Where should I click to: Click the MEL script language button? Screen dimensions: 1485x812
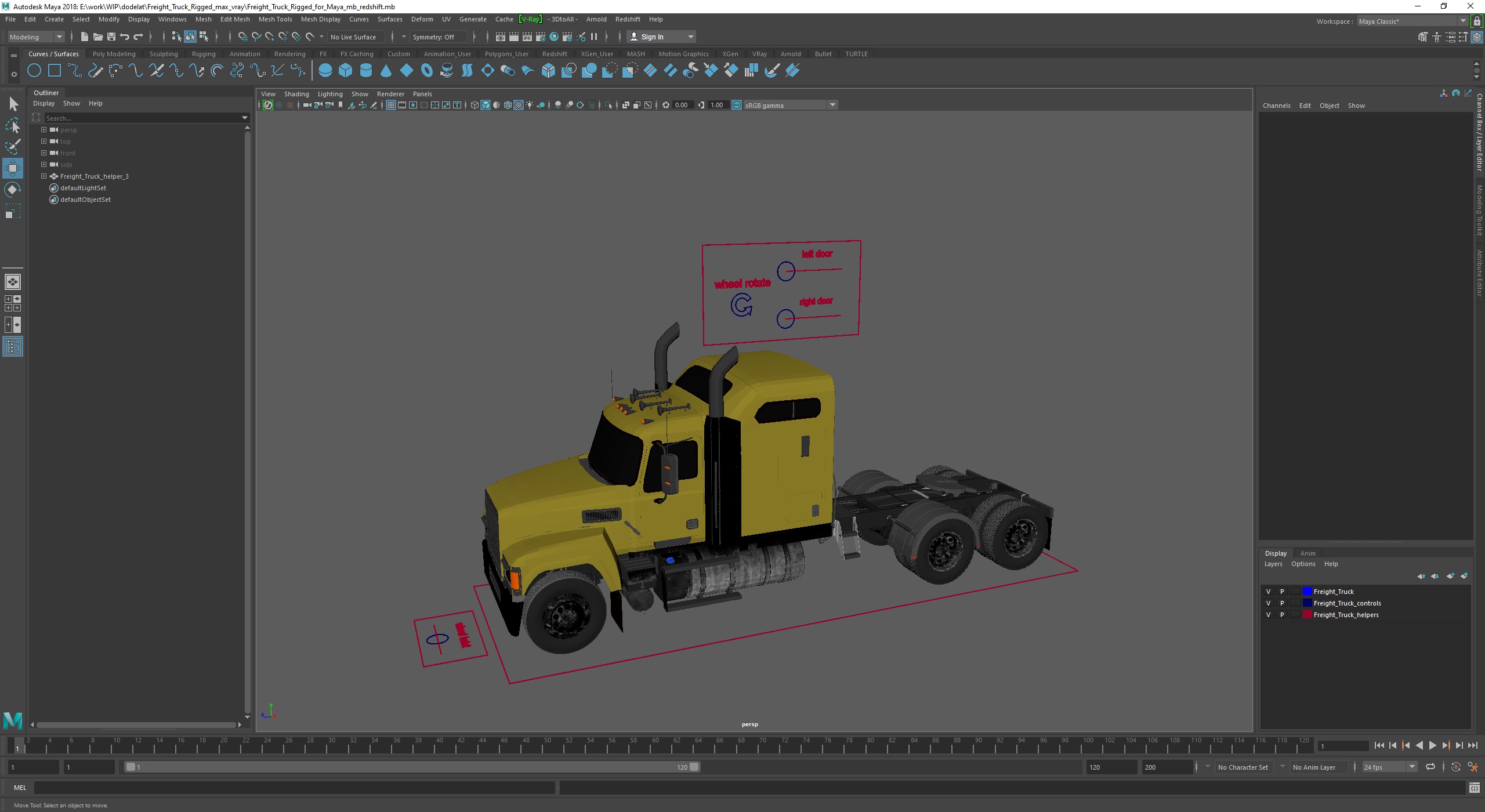pyautogui.click(x=20, y=788)
